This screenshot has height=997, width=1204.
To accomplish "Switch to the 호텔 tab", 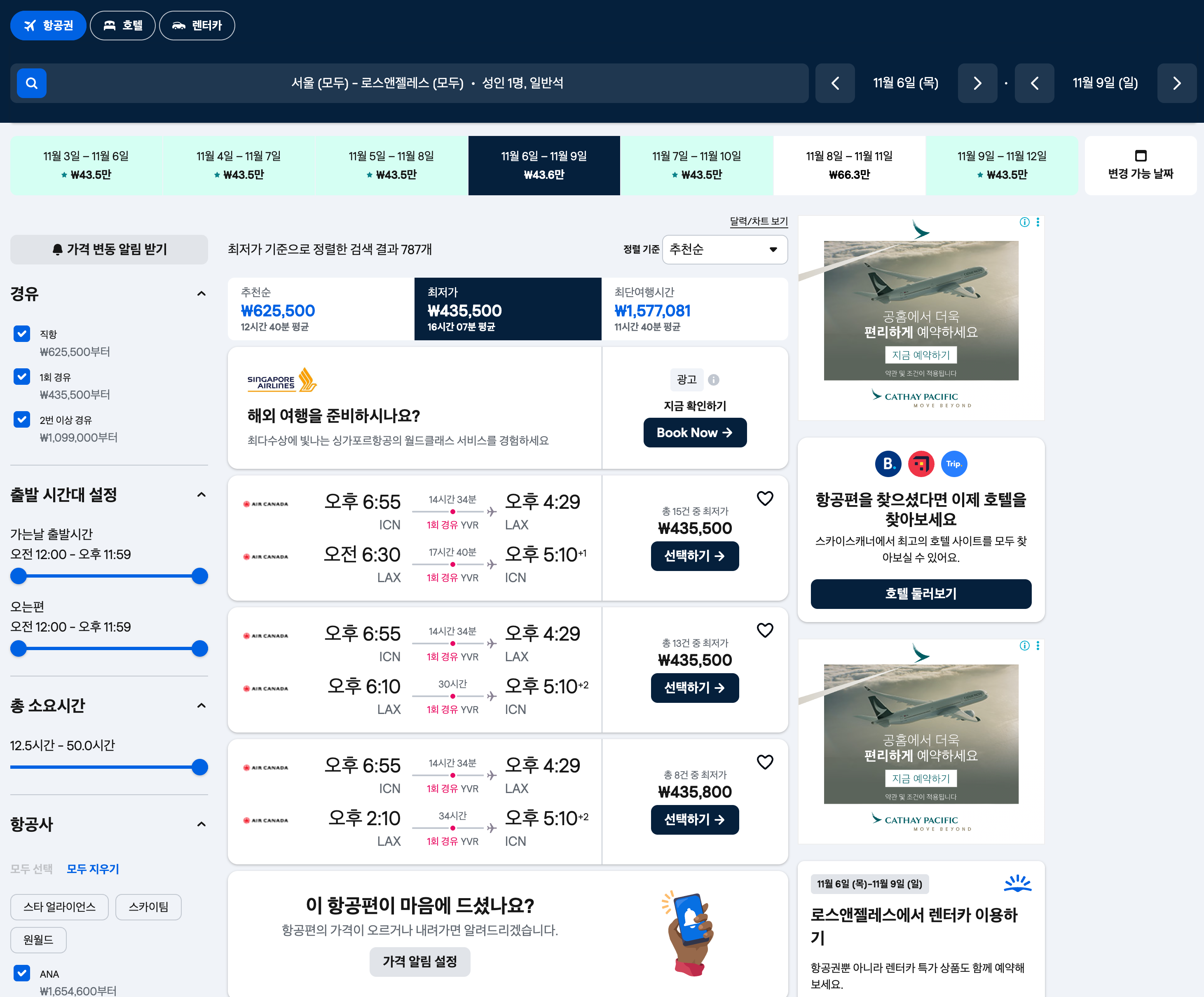I will (x=123, y=26).
